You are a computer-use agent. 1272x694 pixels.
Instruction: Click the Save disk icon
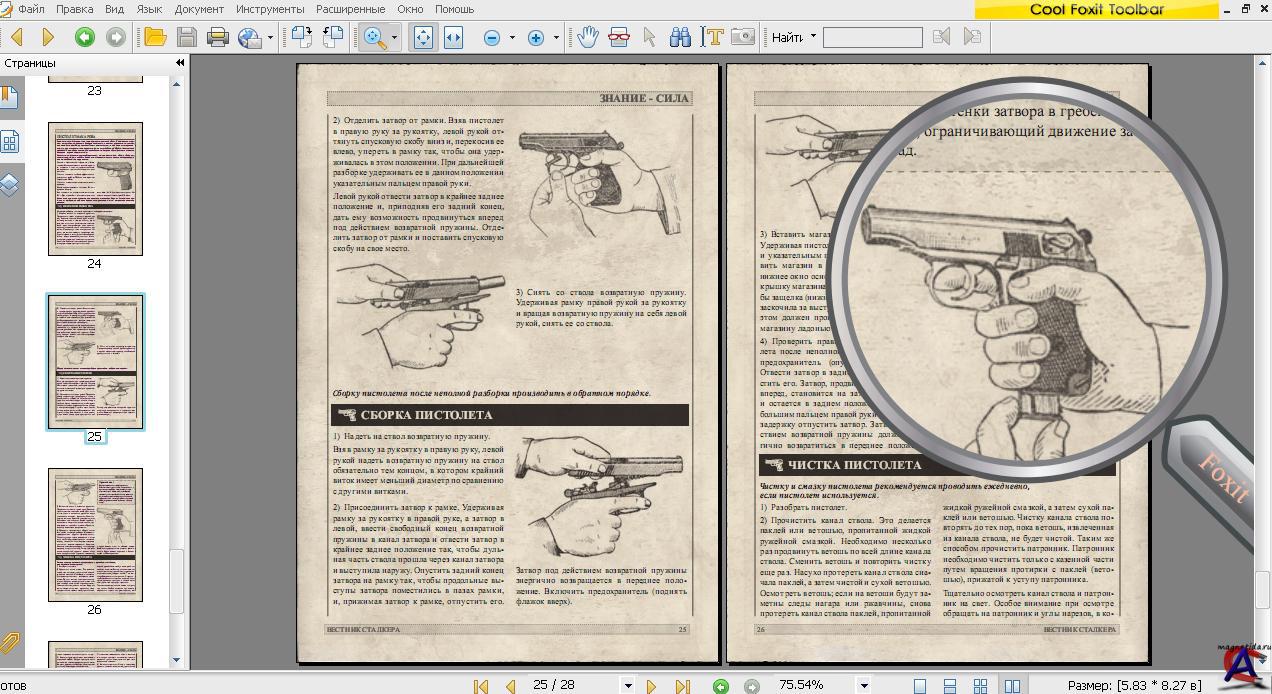[186, 37]
